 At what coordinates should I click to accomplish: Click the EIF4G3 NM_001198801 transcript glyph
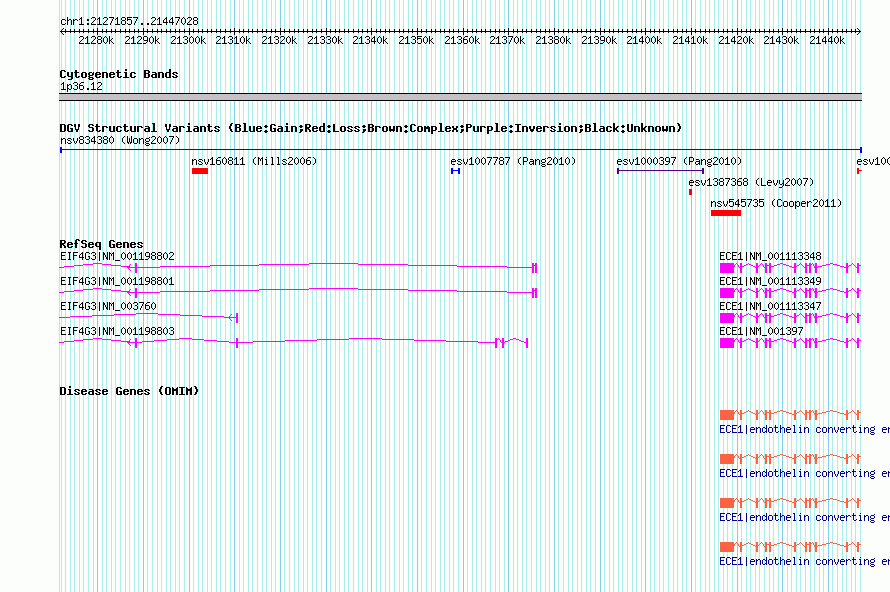click(298, 292)
